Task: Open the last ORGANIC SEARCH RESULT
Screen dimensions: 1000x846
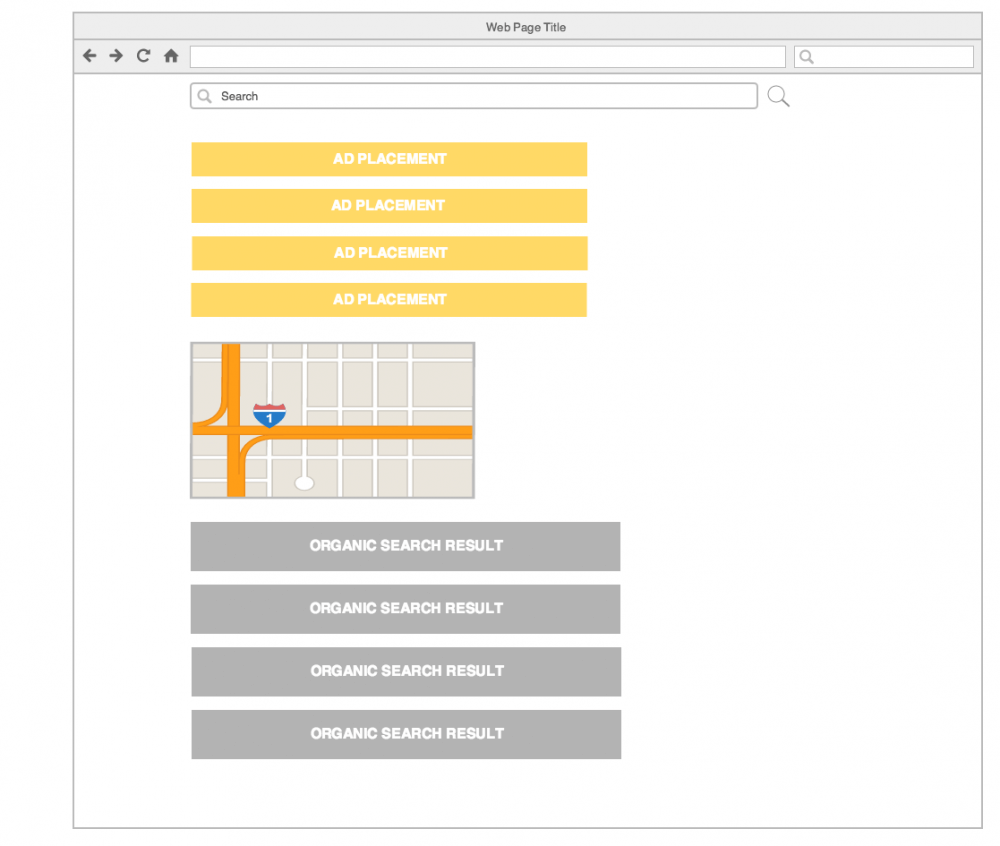Action: pyautogui.click(x=406, y=734)
